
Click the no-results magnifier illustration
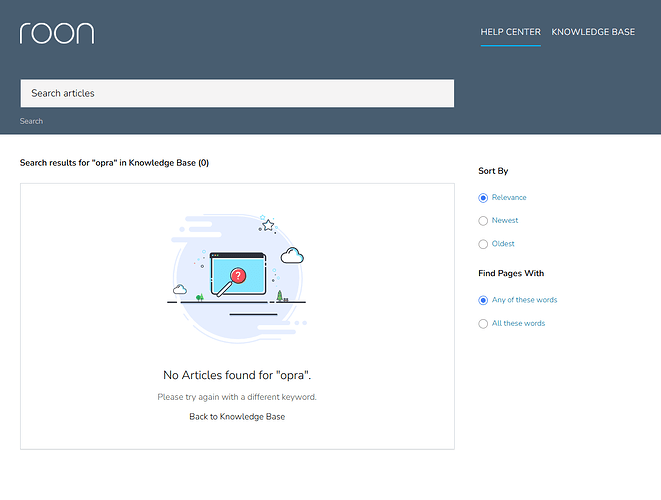(236, 278)
